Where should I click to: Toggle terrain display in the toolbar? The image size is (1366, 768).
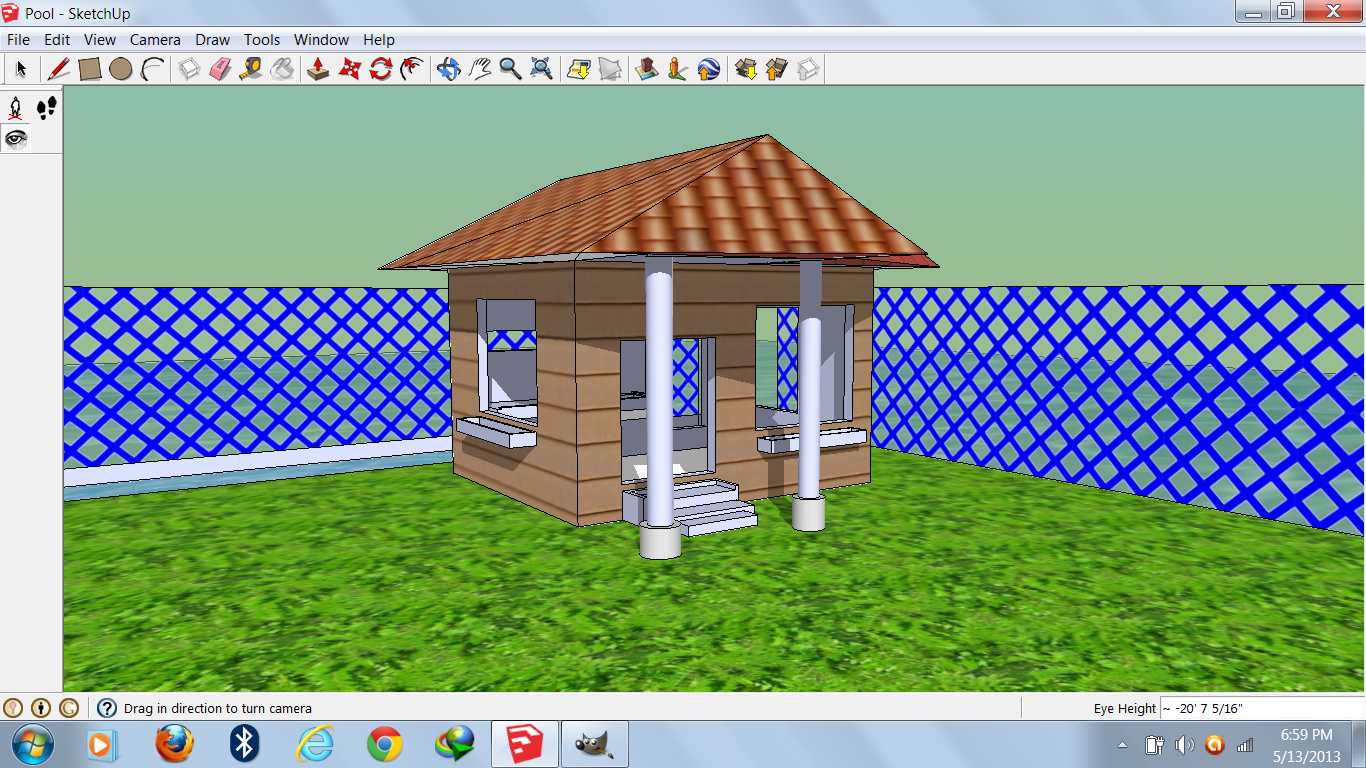609,69
